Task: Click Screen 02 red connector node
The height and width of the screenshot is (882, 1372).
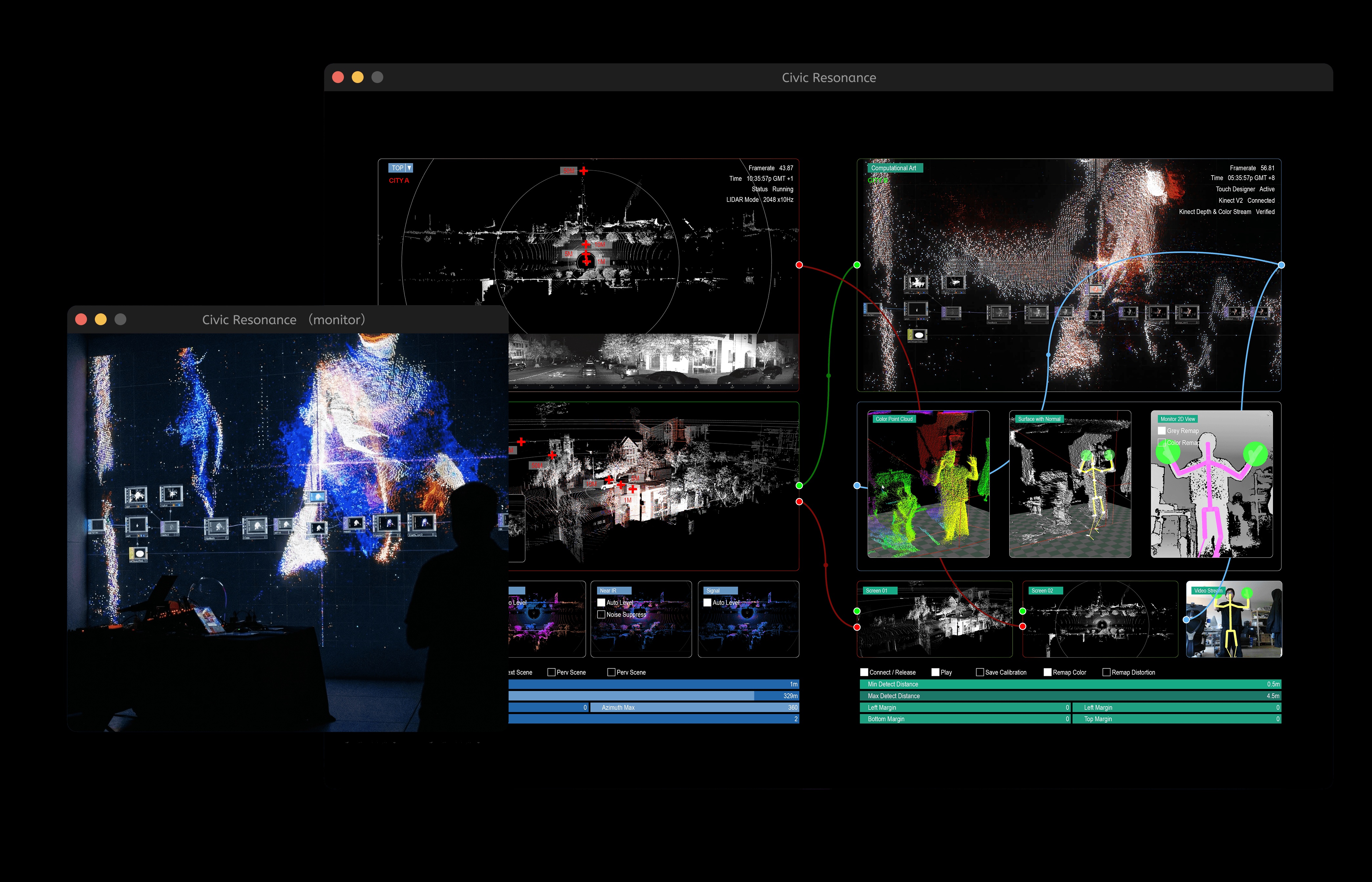Action: coord(1023,627)
